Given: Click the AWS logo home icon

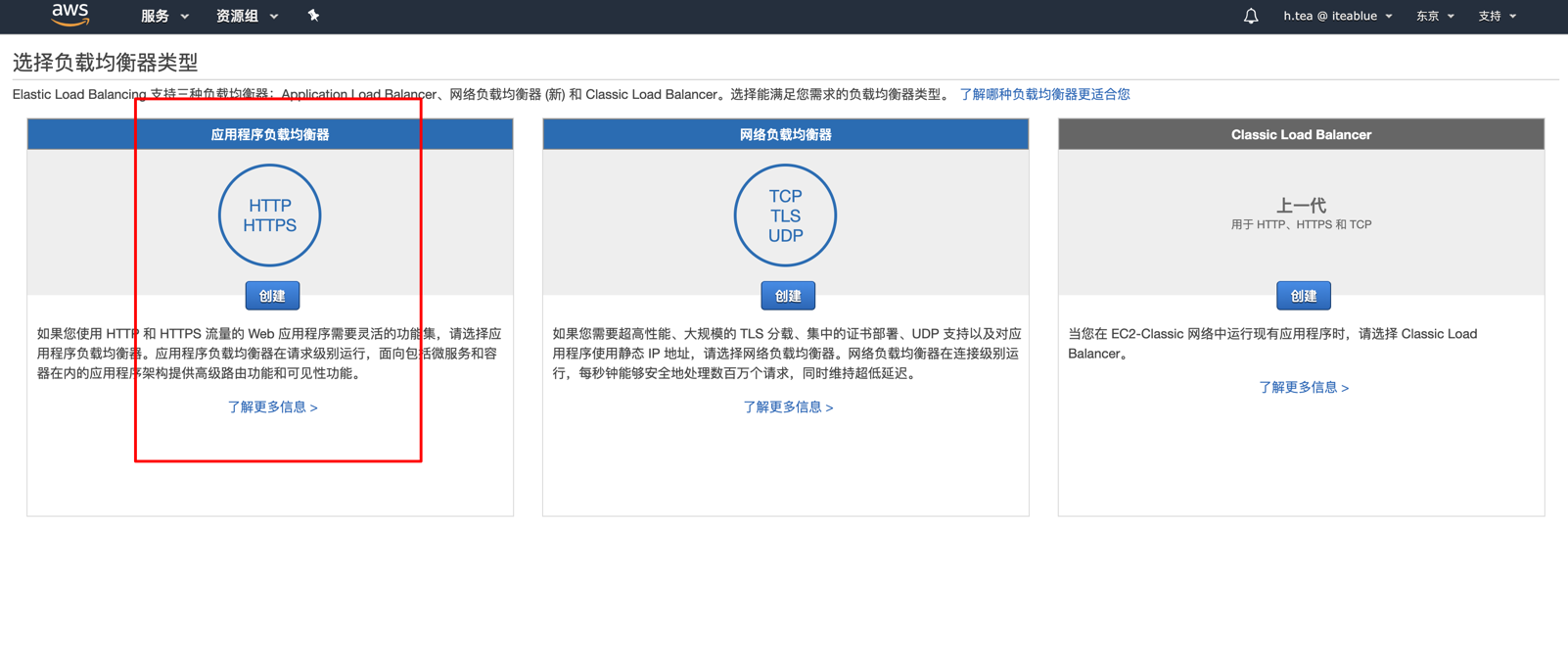Looking at the screenshot, I should [70, 15].
